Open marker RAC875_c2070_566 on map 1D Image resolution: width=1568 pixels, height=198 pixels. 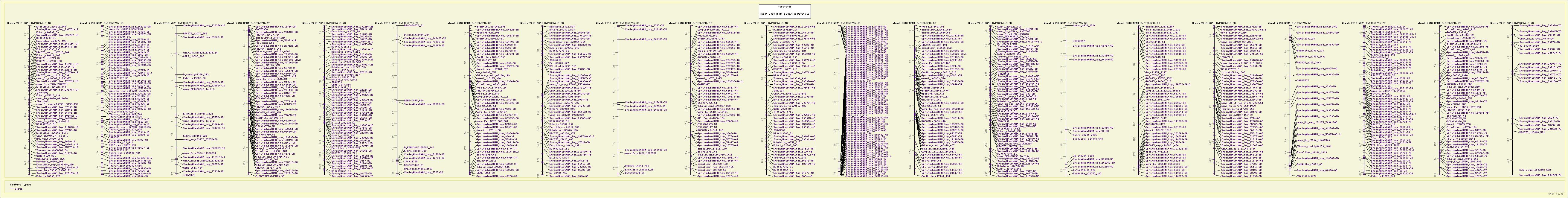tap(195, 33)
